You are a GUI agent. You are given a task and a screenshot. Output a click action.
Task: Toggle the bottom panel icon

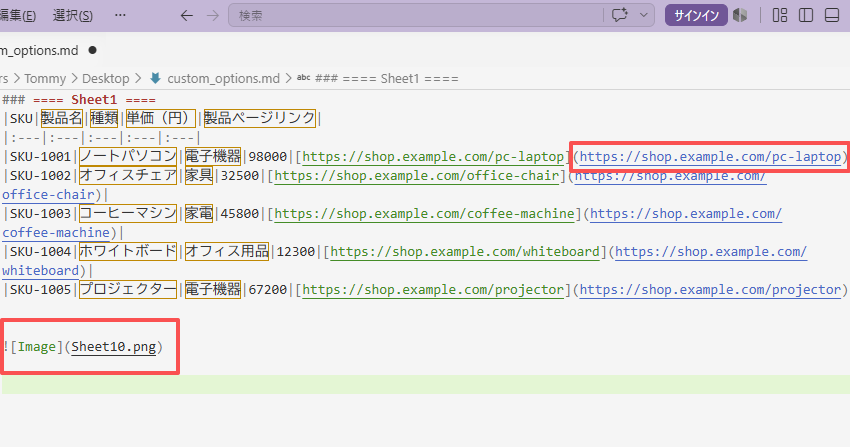[832, 15]
